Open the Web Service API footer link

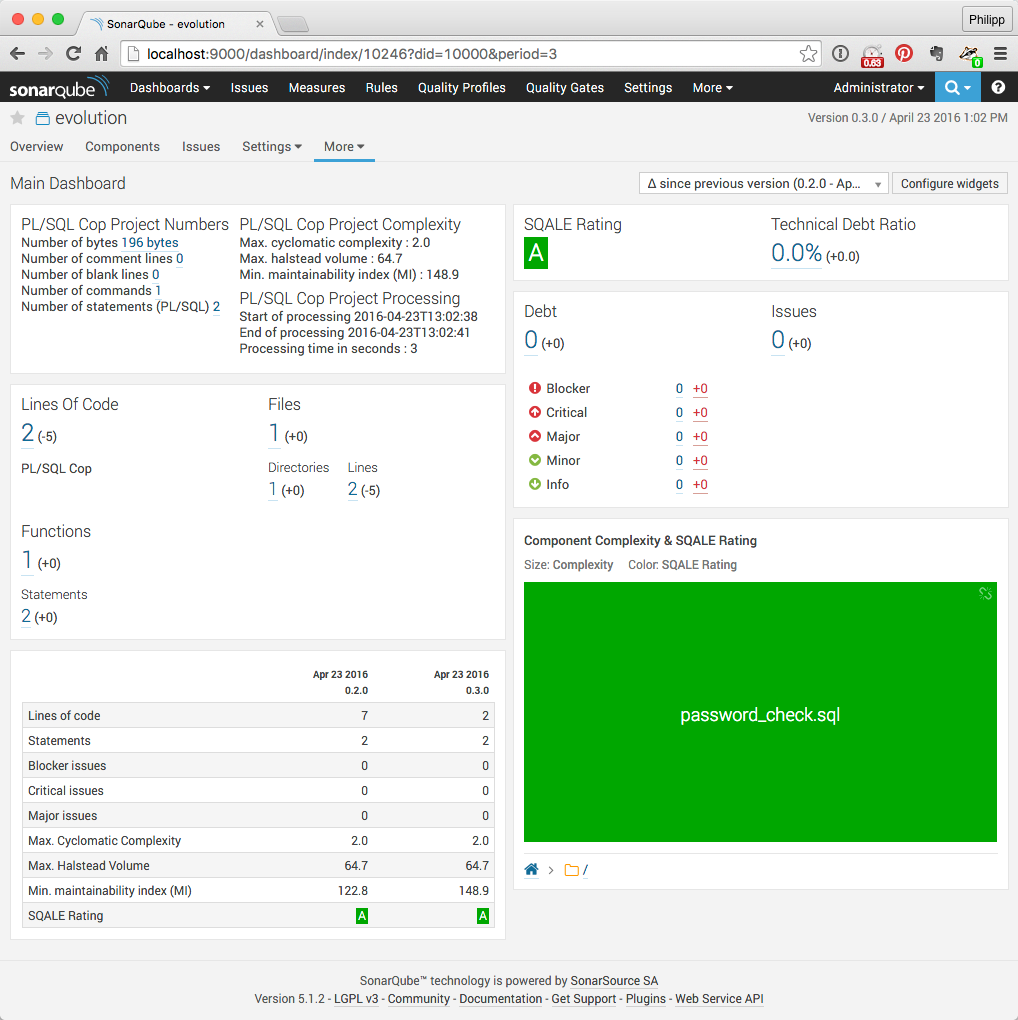tap(719, 999)
